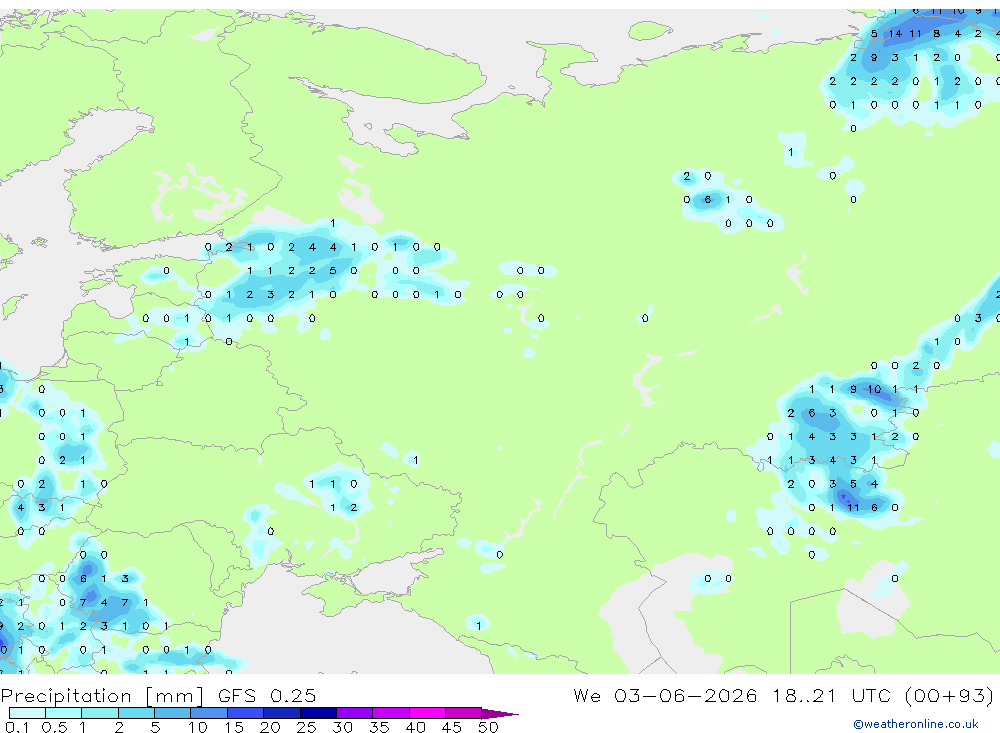Select the legend swatch between 10 and 15
Screen dimensions: 1000x733
[209, 713]
